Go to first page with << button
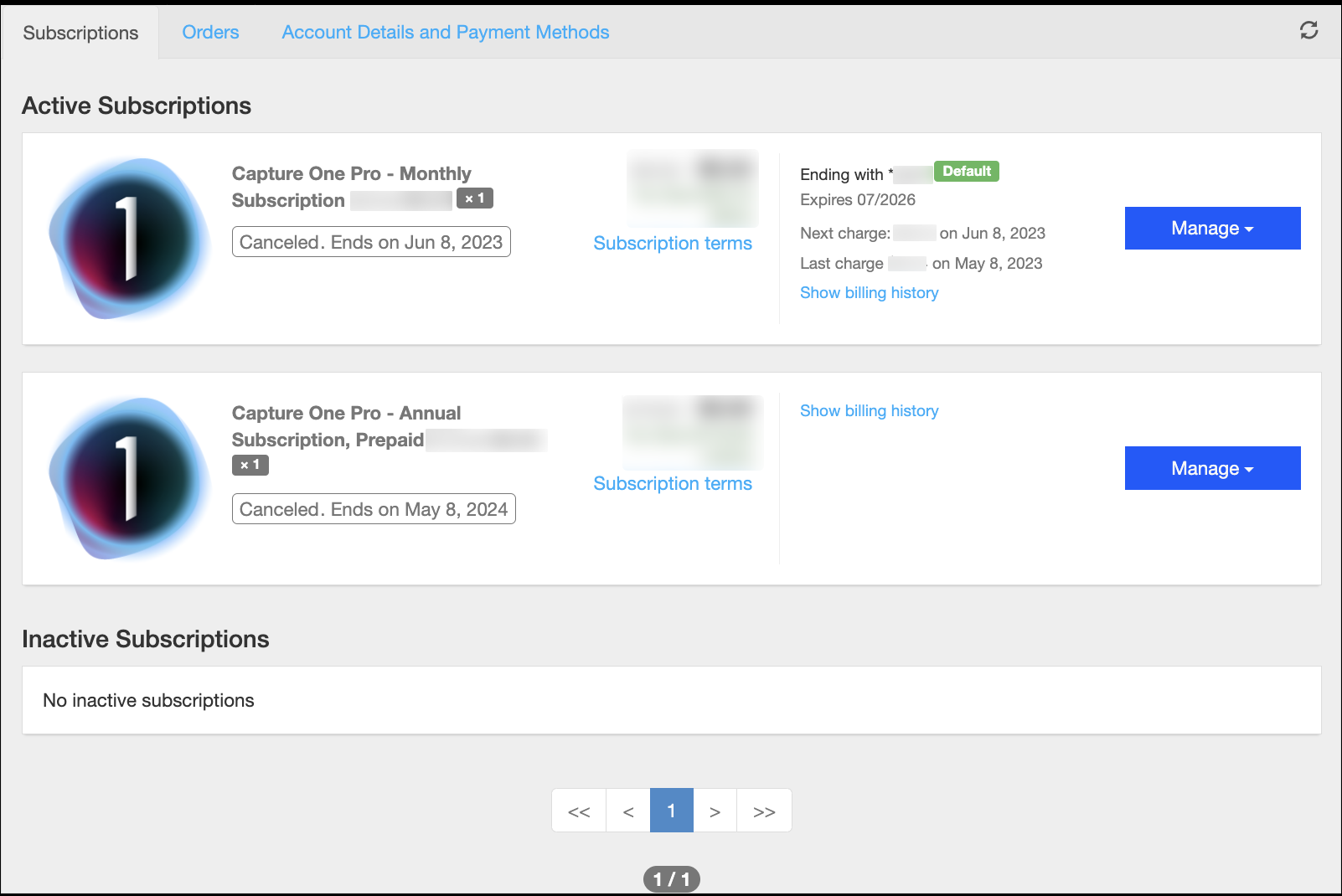This screenshot has width=1342, height=896. click(x=579, y=811)
